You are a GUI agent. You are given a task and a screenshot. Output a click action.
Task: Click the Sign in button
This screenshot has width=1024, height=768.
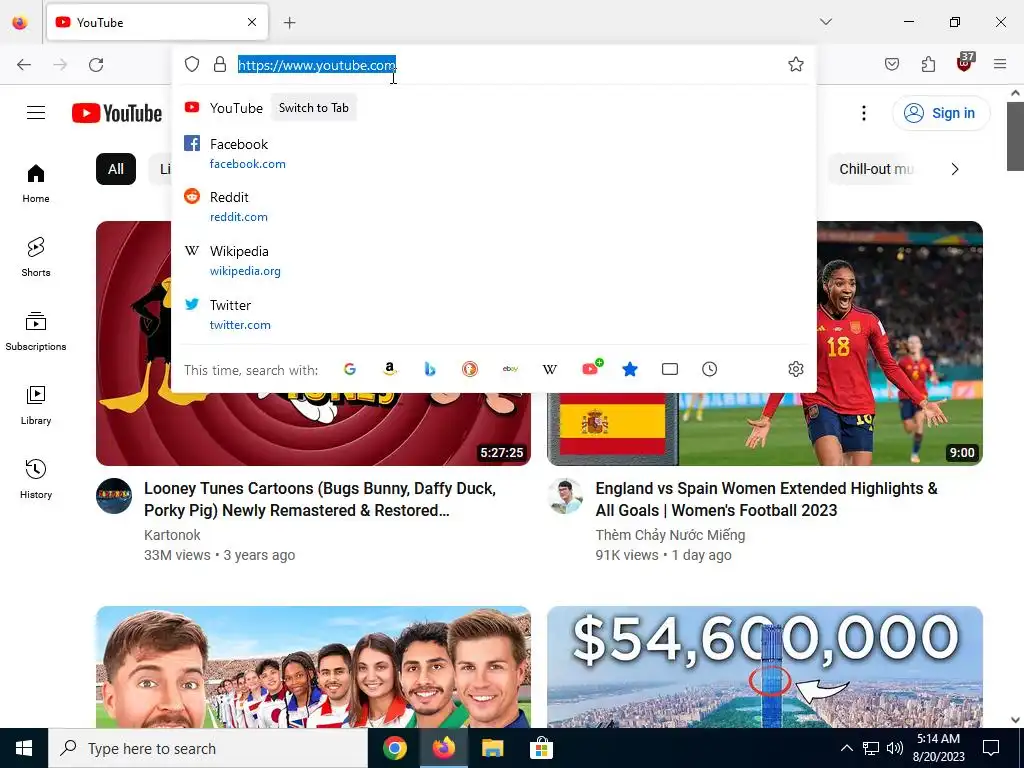click(x=941, y=113)
